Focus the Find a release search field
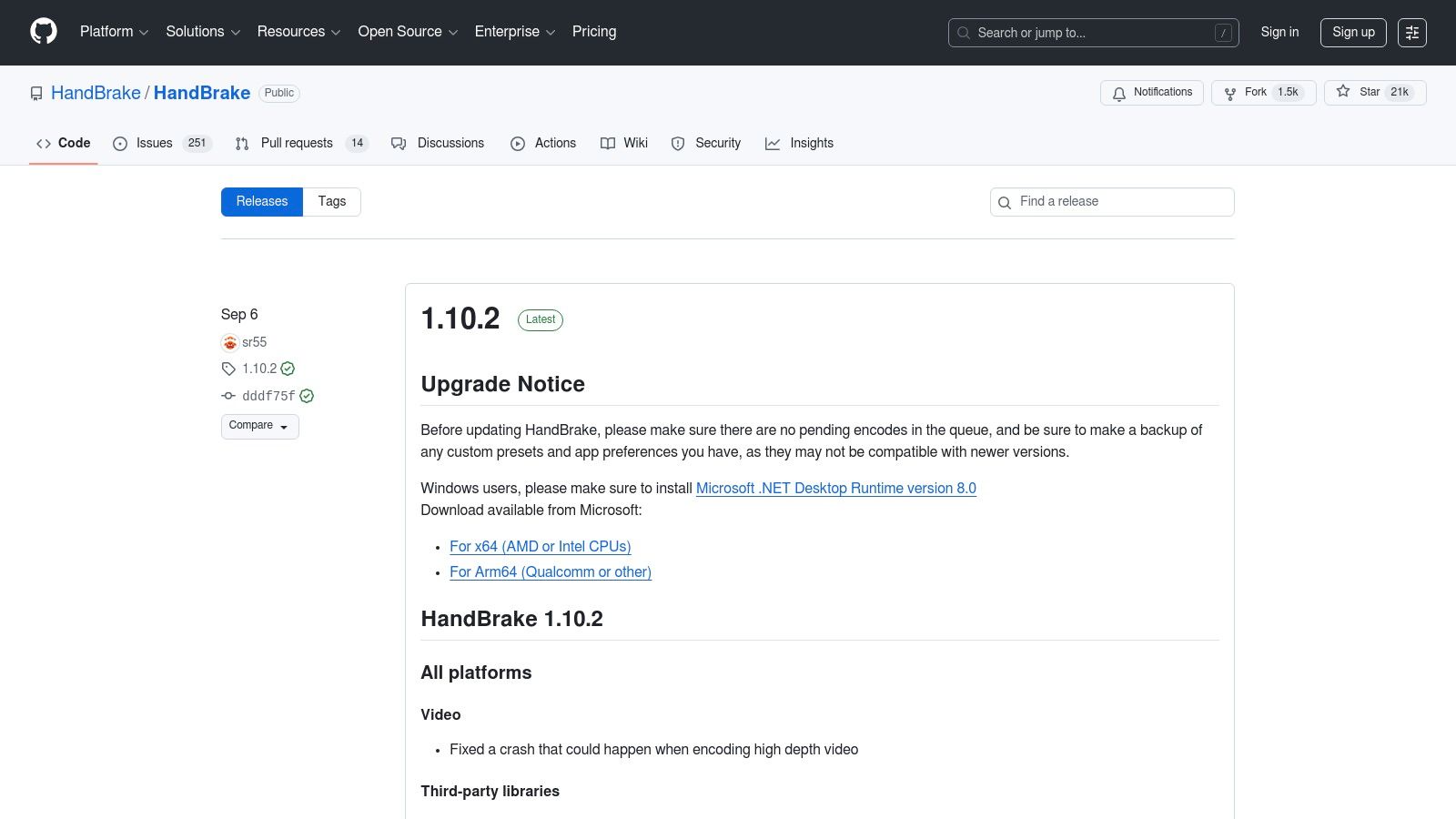1456x819 pixels. click(x=1119, y=202)
